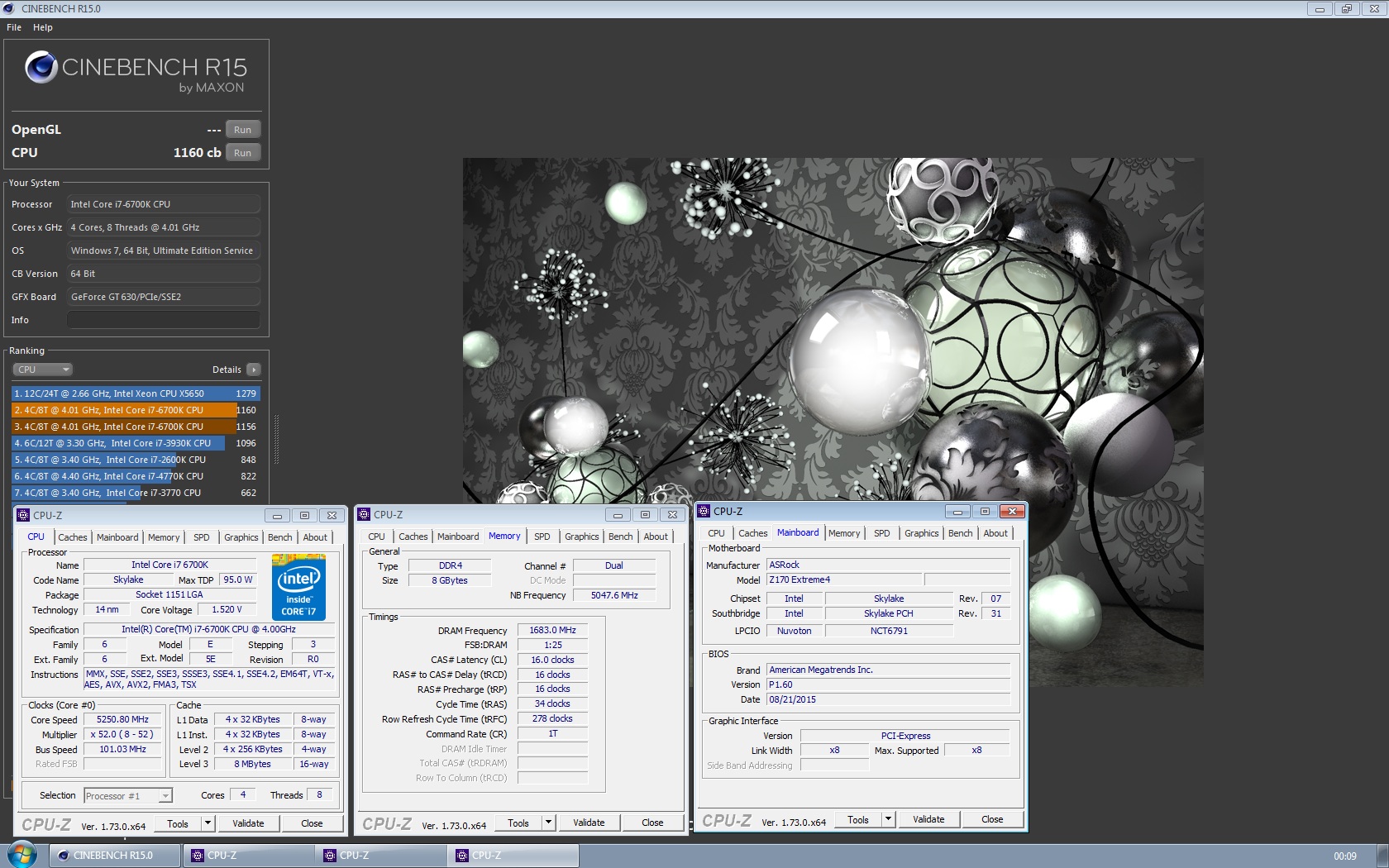Screen dimensions: 1389x868
Task: Click the NB Frequency 5047.6 MHz value
Action: tap(614, 595)
